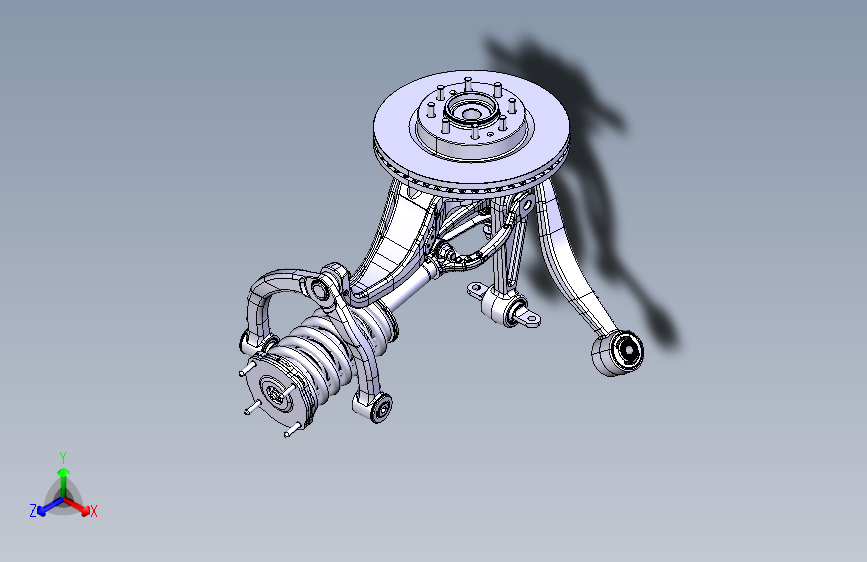Select the large bushing on the long trailing arm
867x562 pixels.
619,352
